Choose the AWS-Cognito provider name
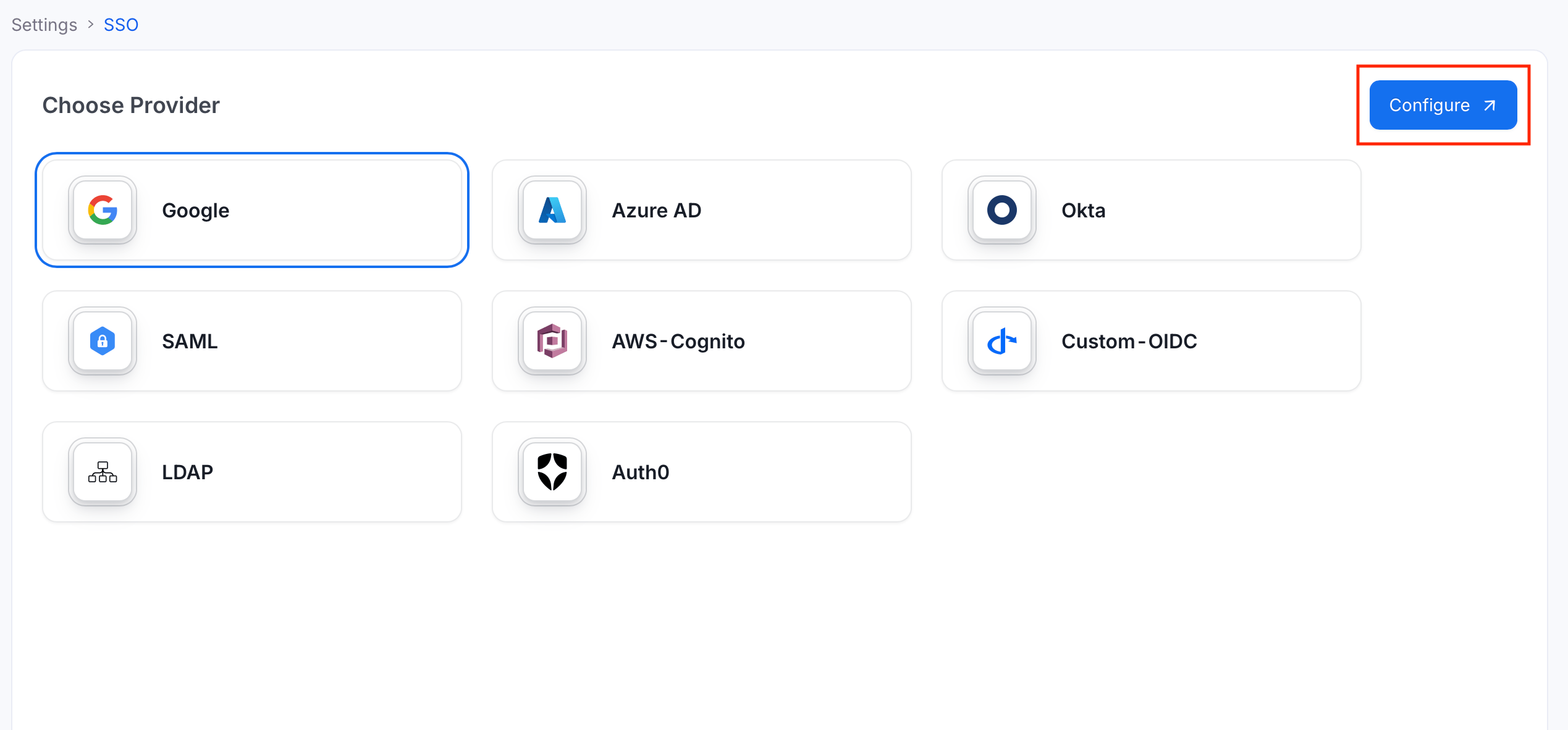Screen dimensions: 1568x730 coord(678,342)
